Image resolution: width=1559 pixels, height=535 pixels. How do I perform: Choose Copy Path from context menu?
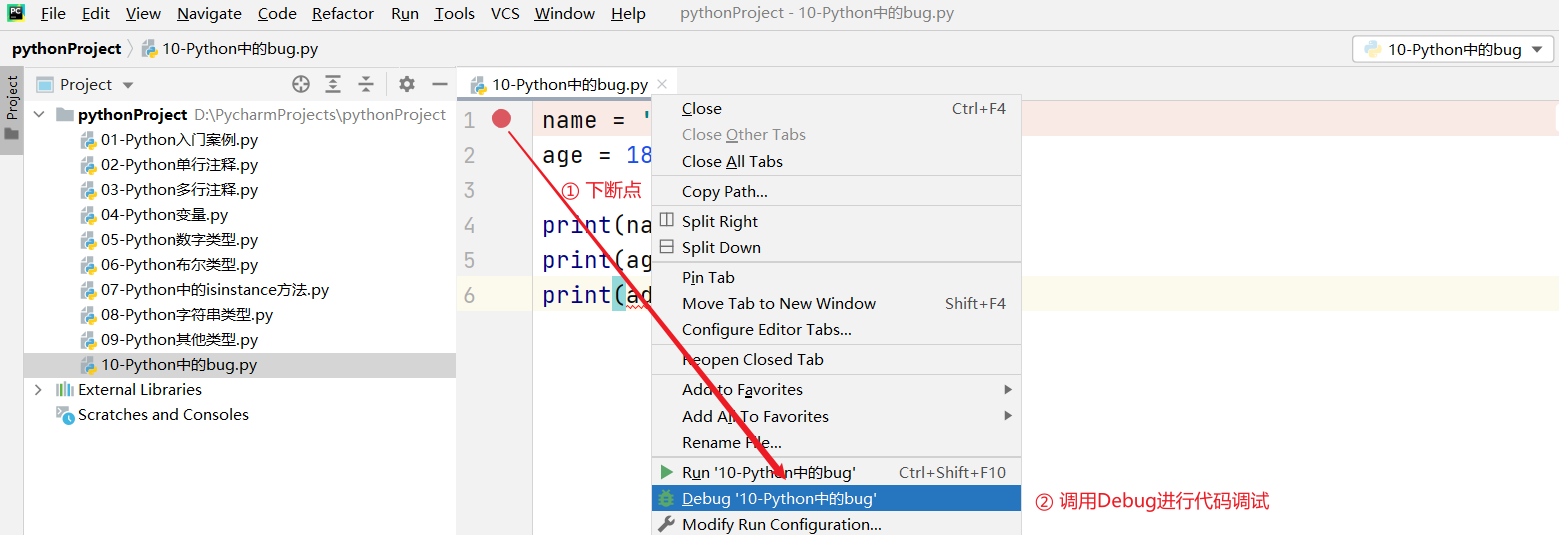[x=724, y=191]
